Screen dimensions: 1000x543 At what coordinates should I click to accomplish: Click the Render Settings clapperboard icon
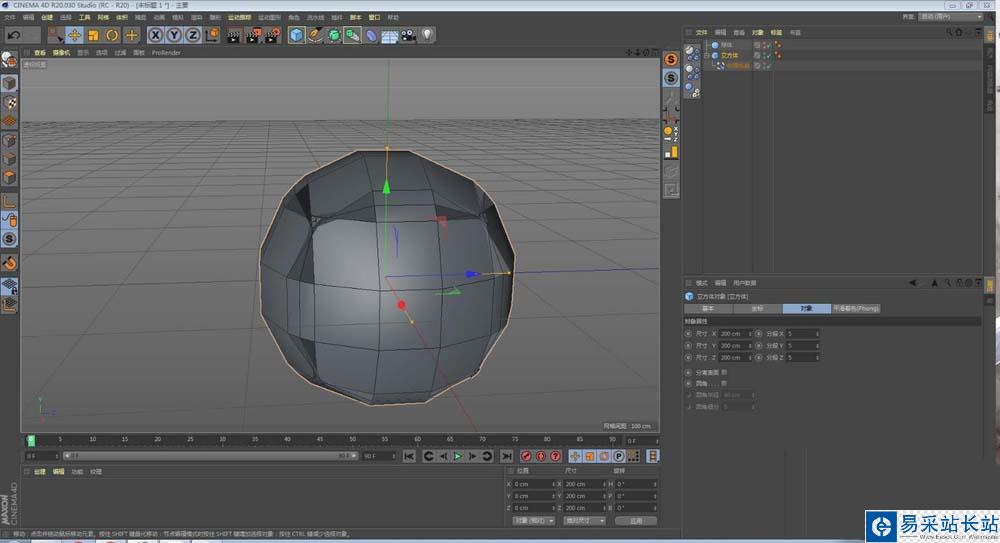[270, 35]
